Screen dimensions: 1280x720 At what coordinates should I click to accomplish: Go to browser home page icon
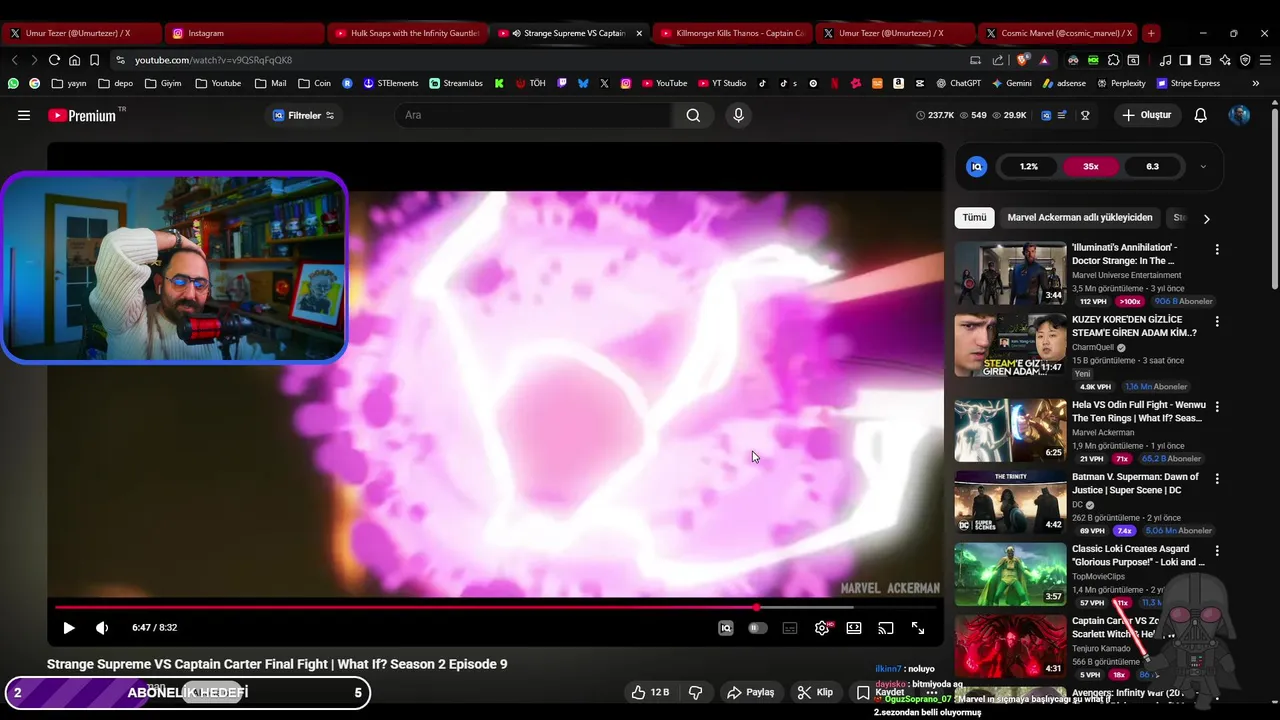(x=74, y=60)
